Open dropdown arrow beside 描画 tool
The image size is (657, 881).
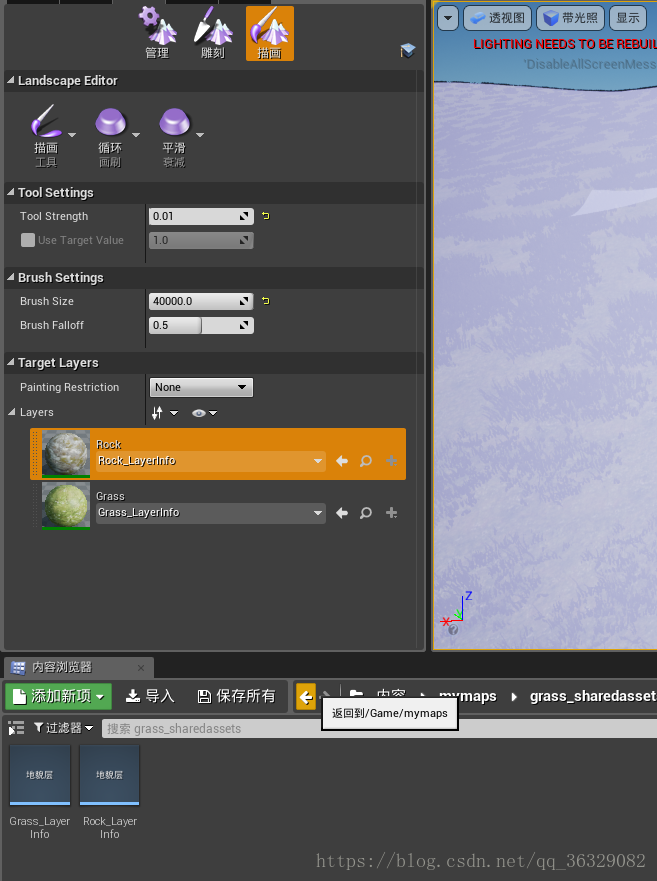click(71, 135)
